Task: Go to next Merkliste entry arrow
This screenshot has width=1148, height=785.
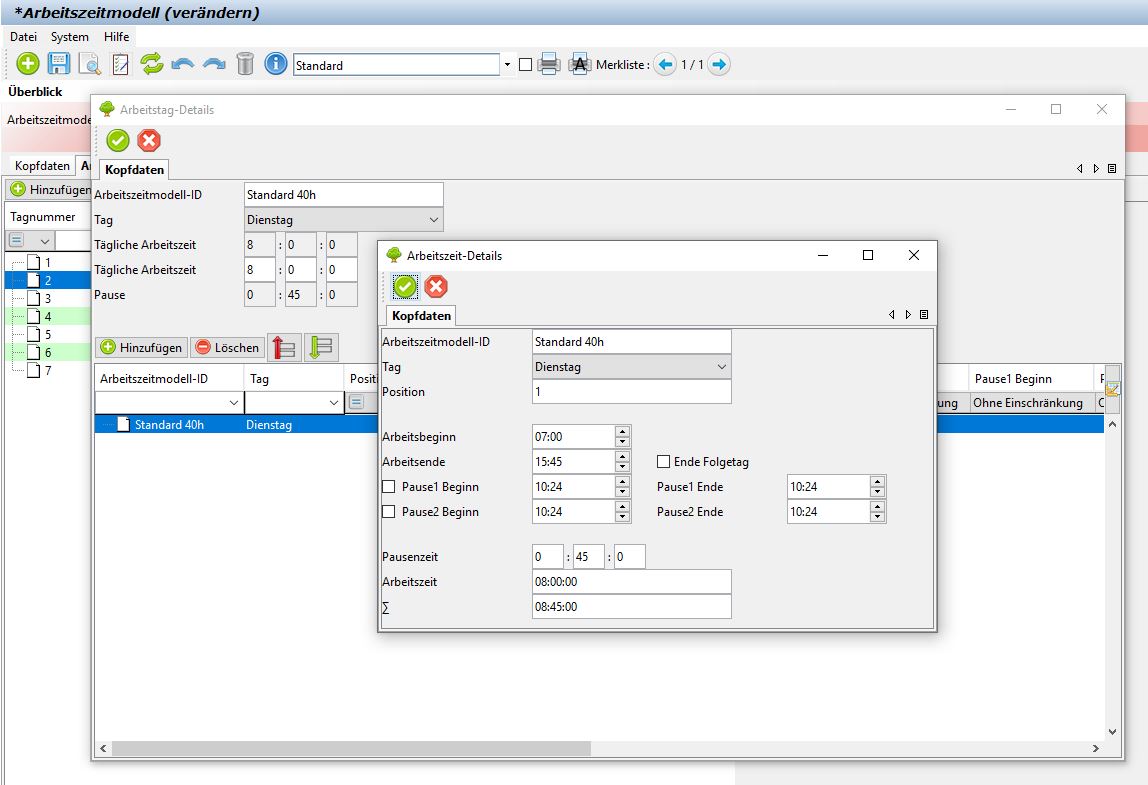Action: click(x=719, y=65)
